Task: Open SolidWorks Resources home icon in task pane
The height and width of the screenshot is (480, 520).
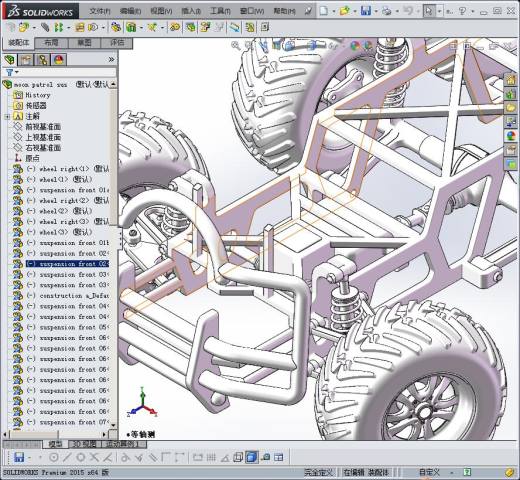Action: click(511, 80)
